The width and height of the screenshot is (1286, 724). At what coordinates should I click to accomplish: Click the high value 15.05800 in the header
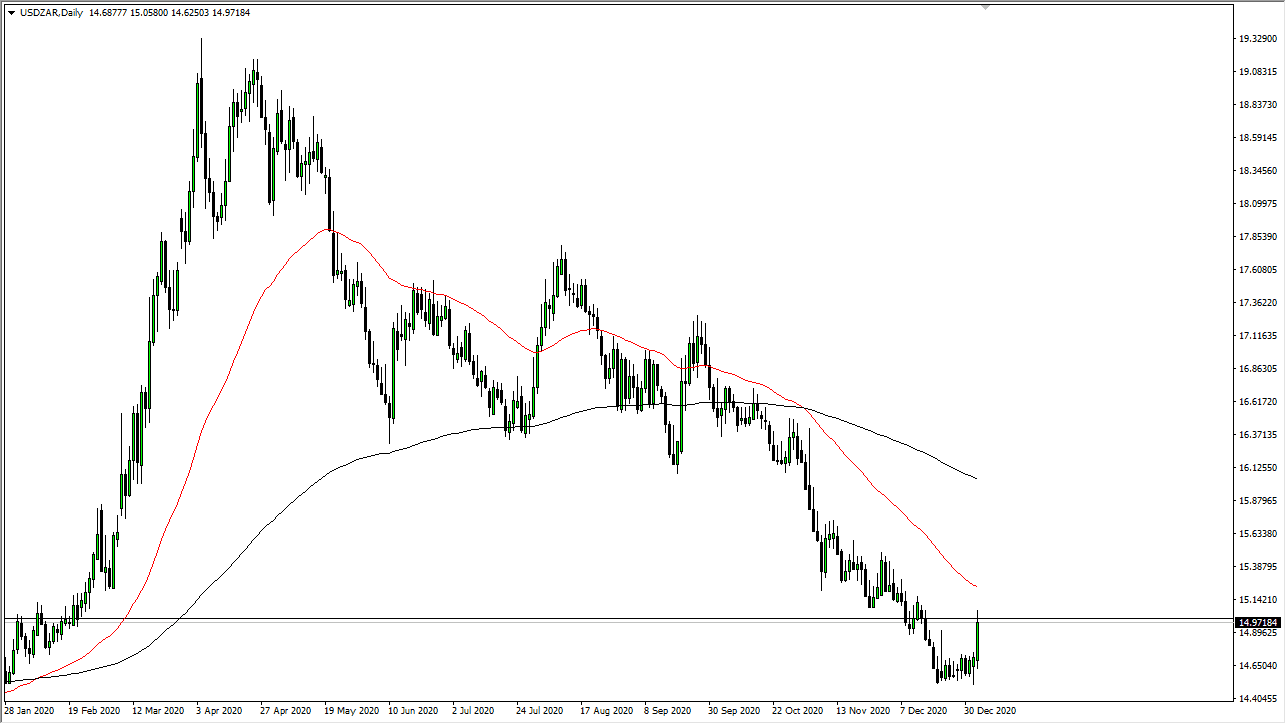[x=148, y=12]
